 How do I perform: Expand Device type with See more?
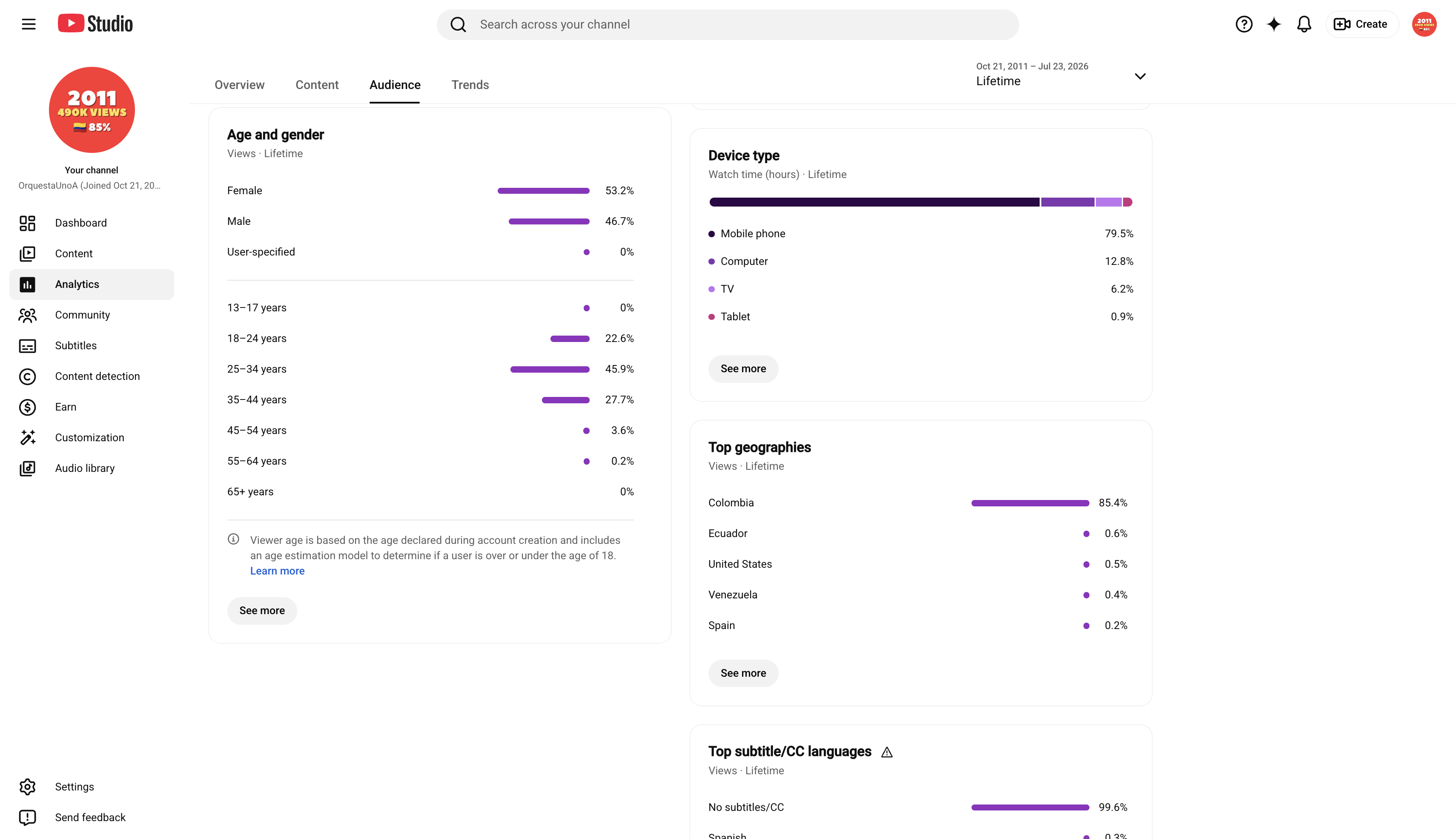[x=743, y=369]
